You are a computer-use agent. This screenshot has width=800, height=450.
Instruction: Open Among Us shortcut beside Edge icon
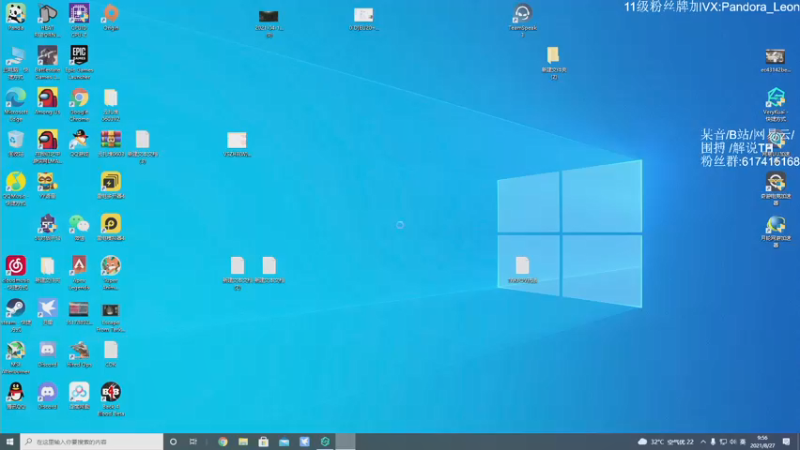point(47,101)
